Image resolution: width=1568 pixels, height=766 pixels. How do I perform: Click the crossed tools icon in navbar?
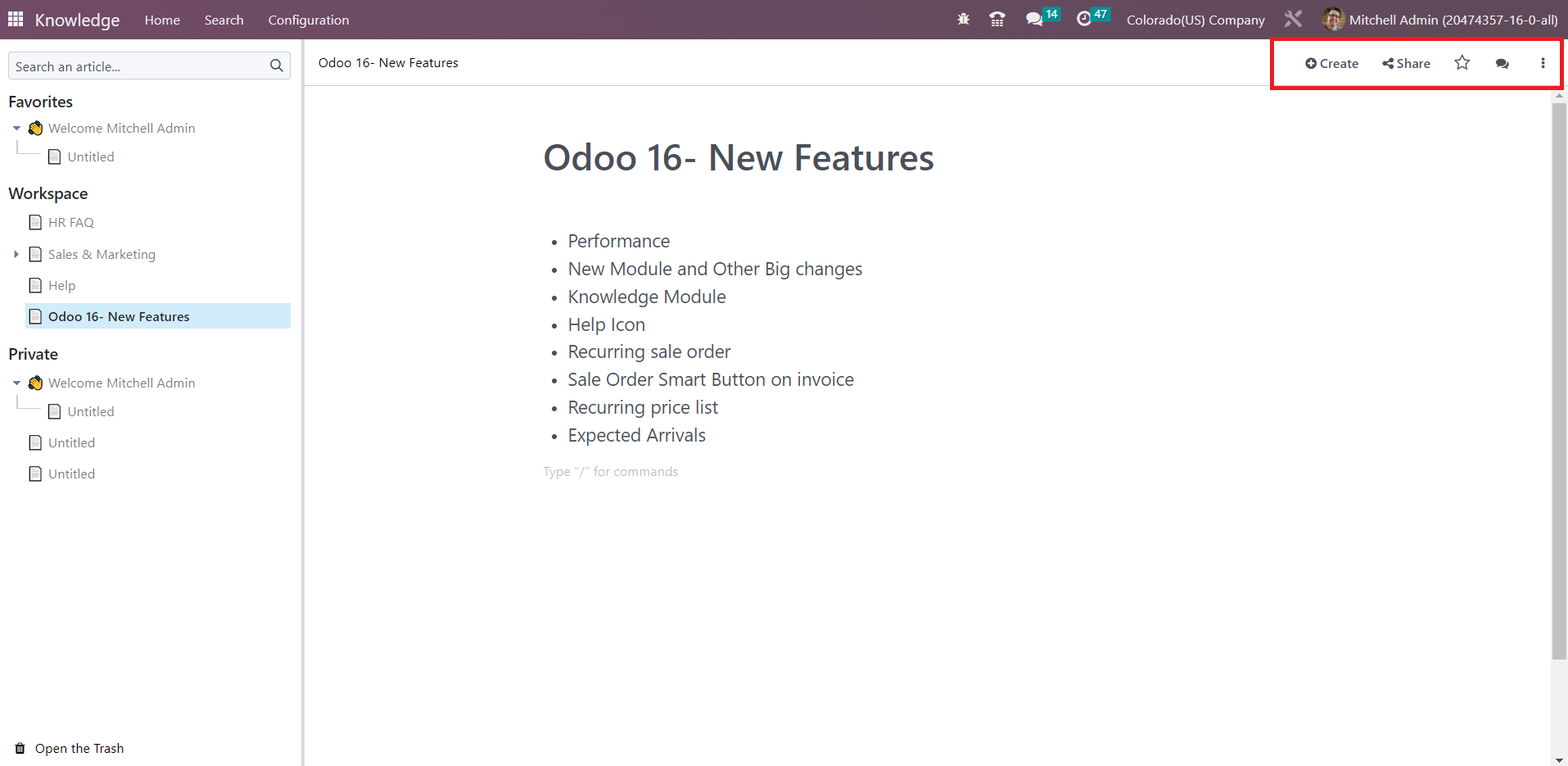pos(1293,19)
